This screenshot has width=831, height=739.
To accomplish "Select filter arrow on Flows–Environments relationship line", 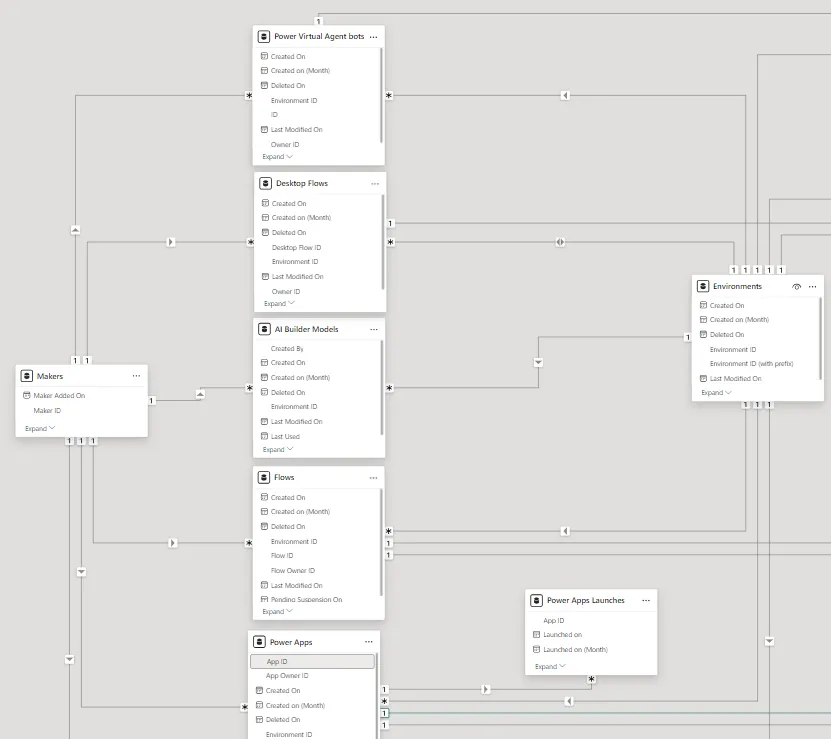I will (565, 531).
